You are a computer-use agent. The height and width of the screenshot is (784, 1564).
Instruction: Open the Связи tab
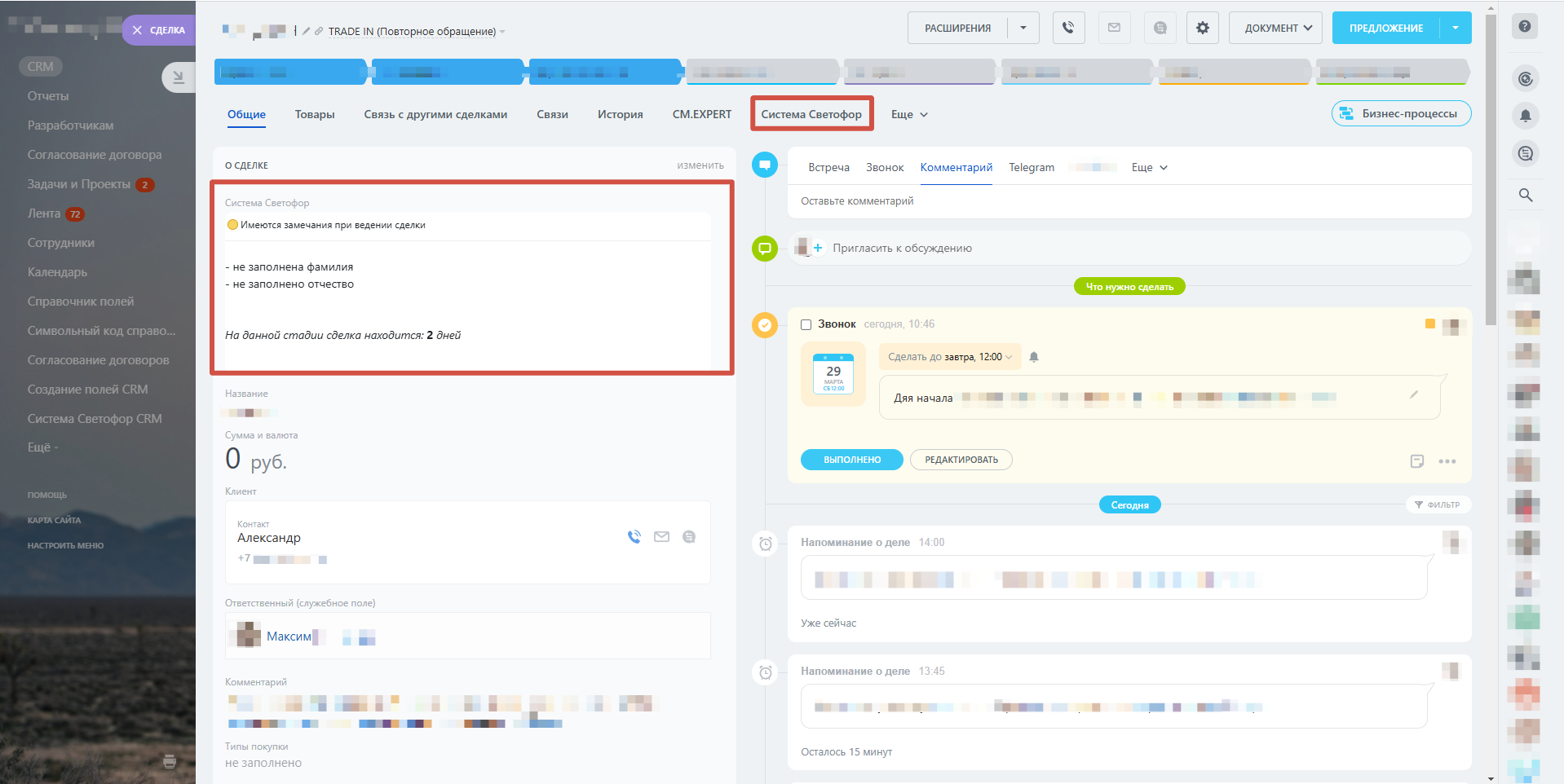coord(552,114)
